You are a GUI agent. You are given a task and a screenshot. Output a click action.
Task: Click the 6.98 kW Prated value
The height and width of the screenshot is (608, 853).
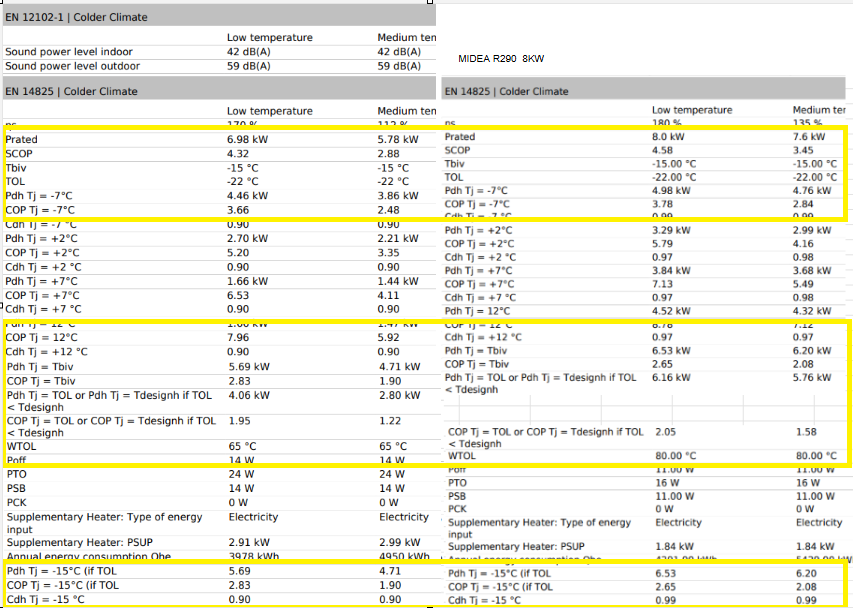pyautogui.click(x=247, y=140)
